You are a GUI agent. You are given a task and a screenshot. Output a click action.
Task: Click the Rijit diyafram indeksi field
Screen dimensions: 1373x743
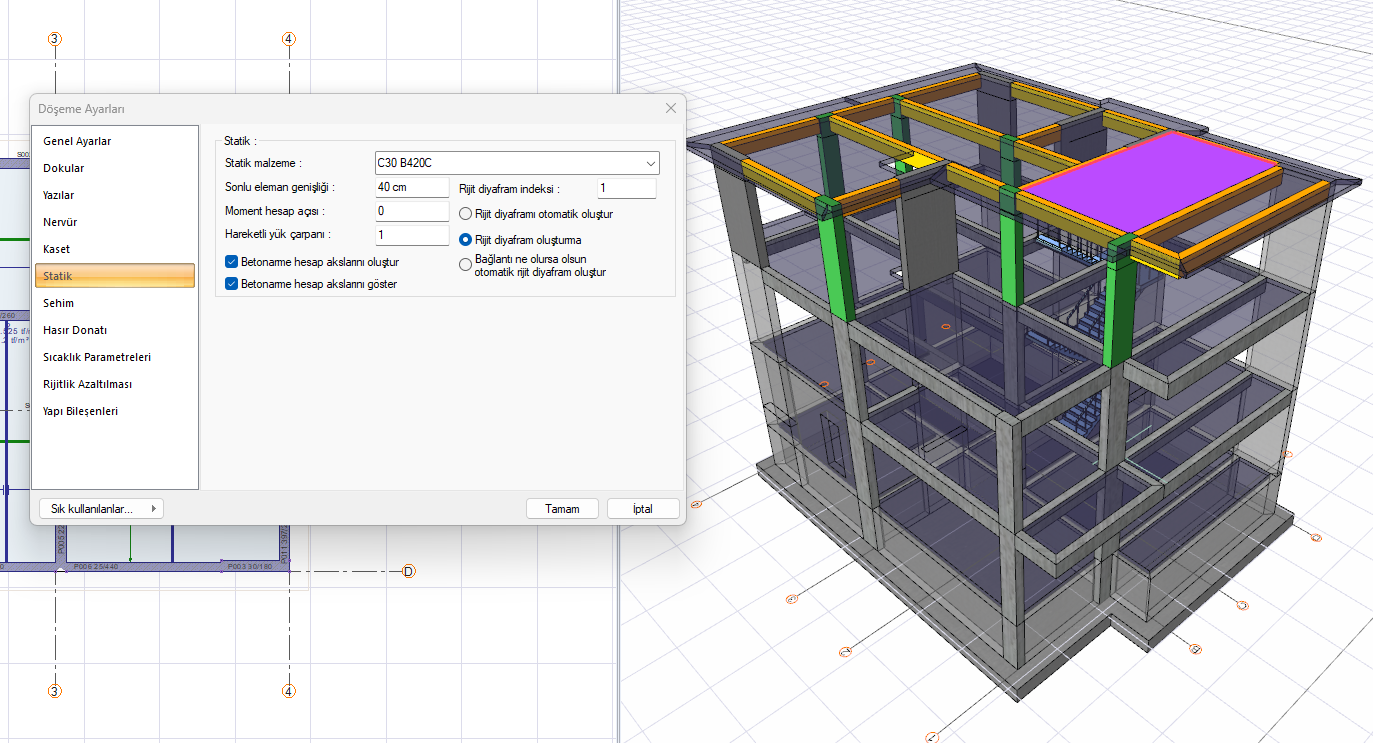tap(627, 188)
